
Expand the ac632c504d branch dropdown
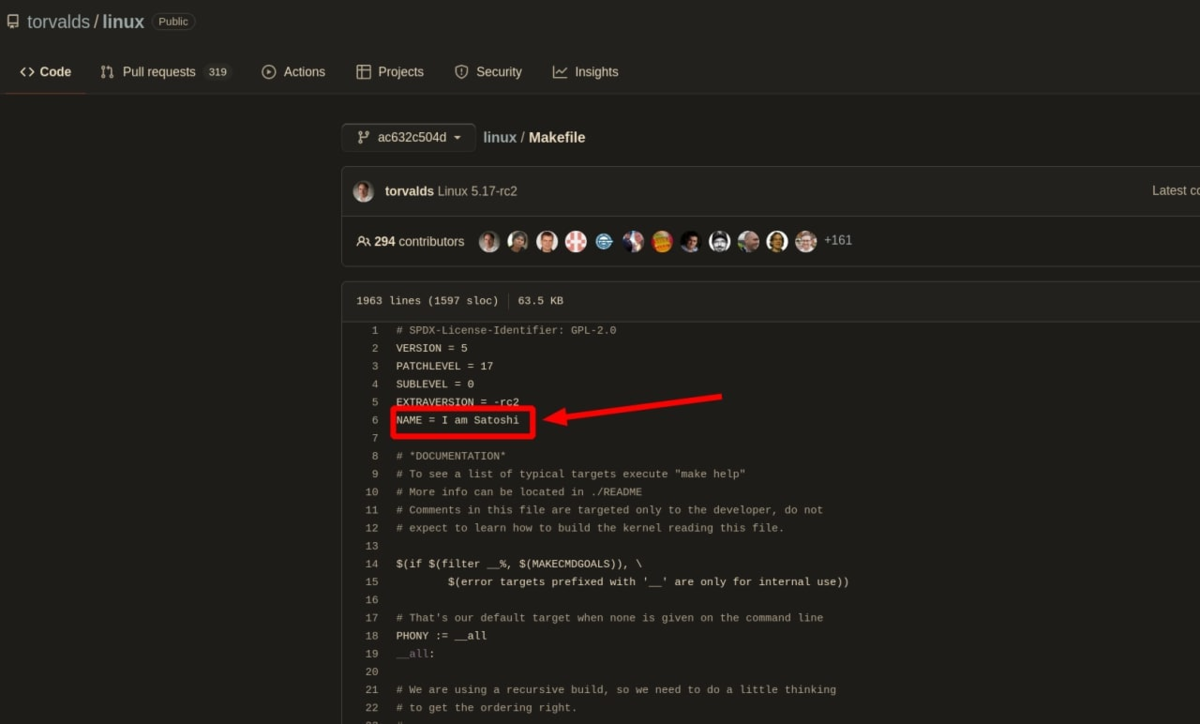click(408, 138)
